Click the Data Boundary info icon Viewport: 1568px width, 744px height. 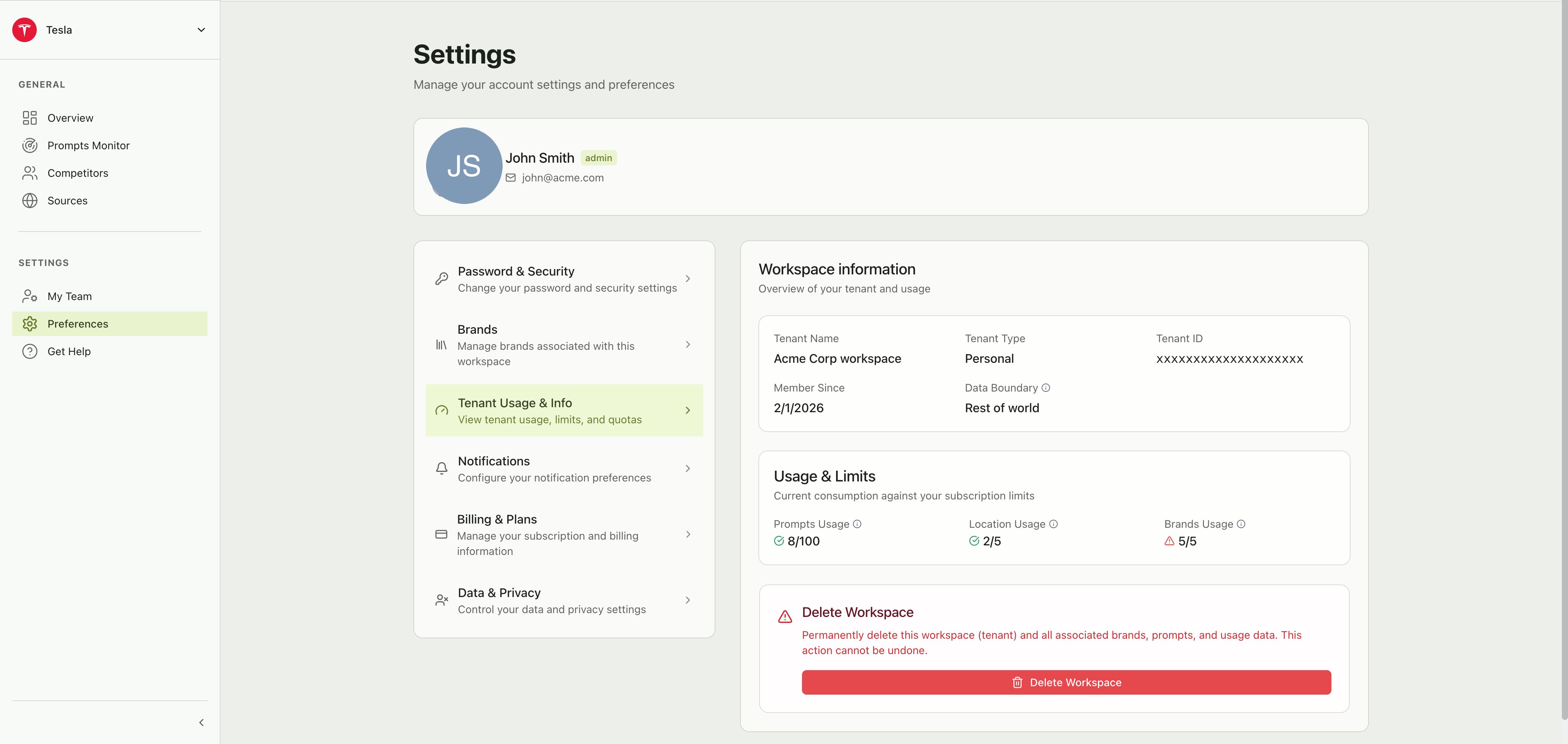click(1046, 388)
